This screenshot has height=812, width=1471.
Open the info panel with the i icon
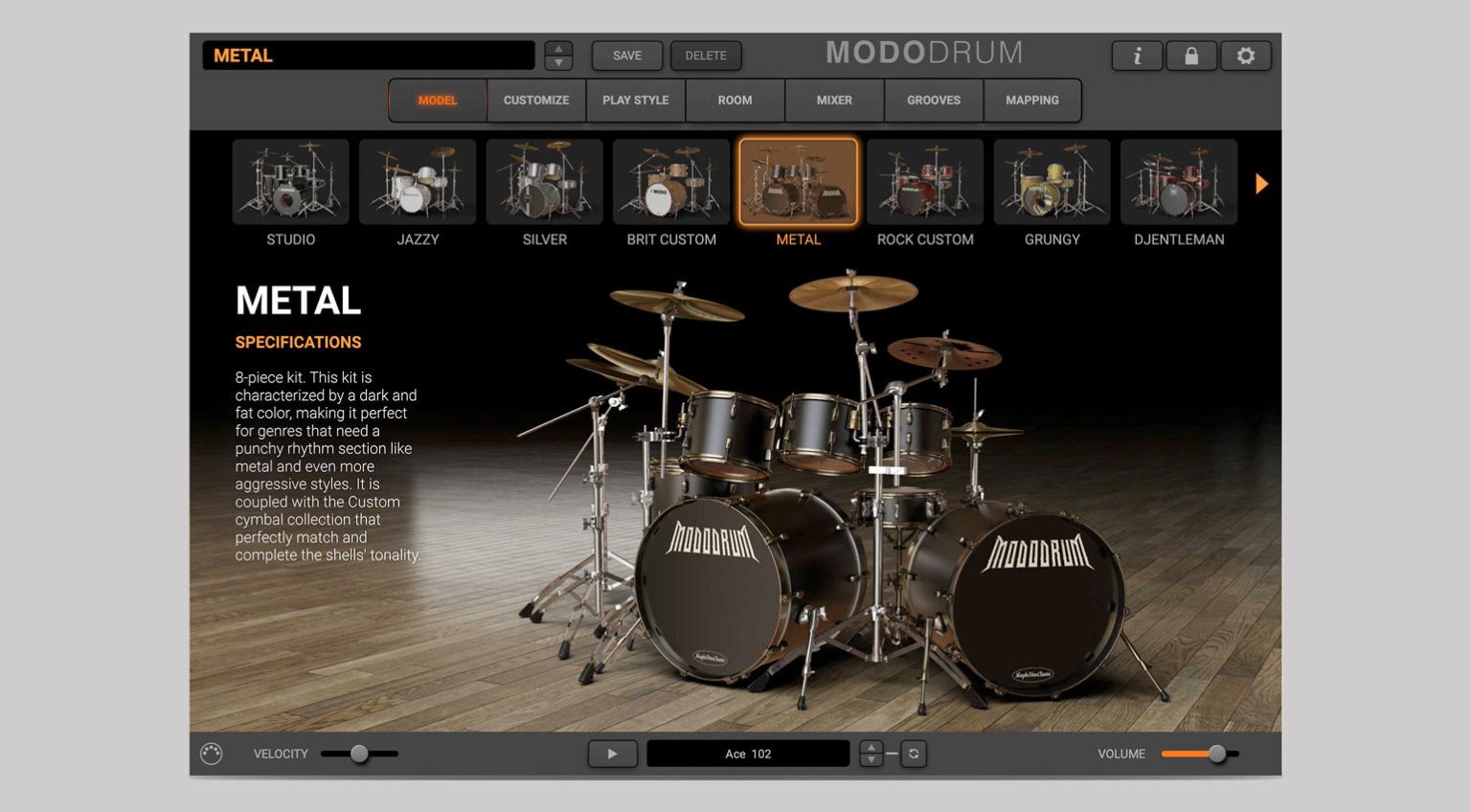click(1137, 56)
